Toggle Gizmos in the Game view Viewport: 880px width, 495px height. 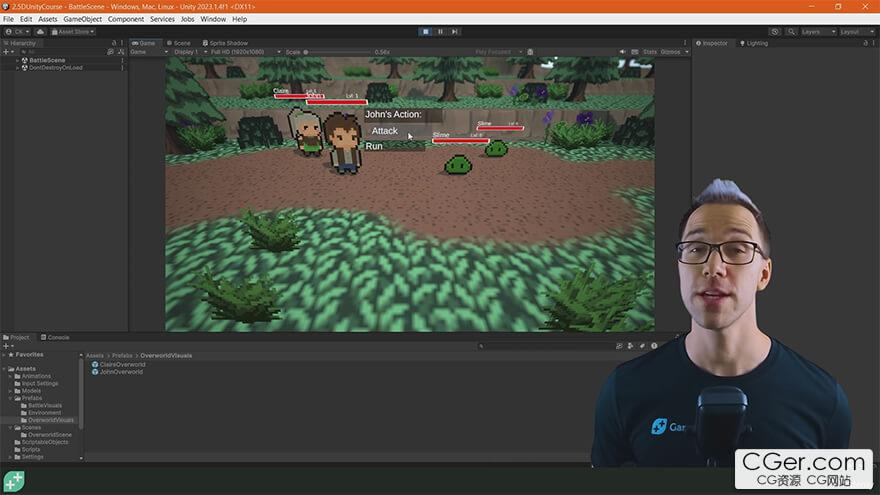670,52
